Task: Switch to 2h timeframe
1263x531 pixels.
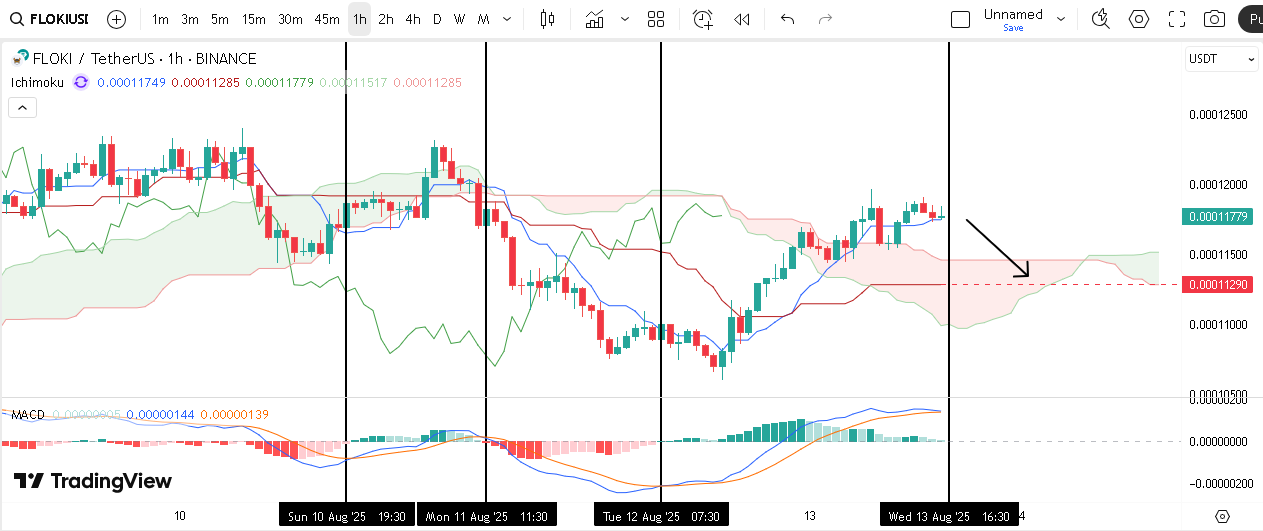Action: point(386,19)
